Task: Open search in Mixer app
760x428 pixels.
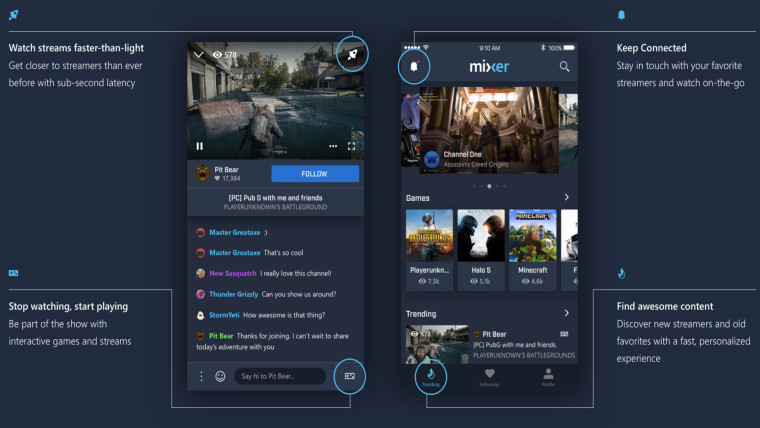Action: tap(564, 66)
